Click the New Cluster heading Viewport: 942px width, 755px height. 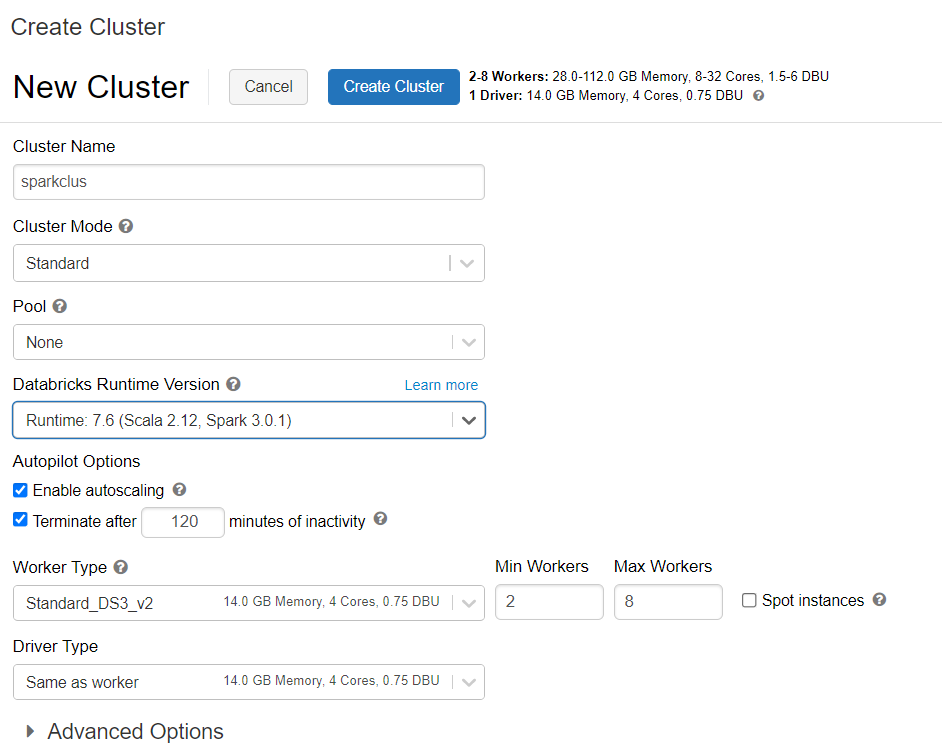point(101,87)
